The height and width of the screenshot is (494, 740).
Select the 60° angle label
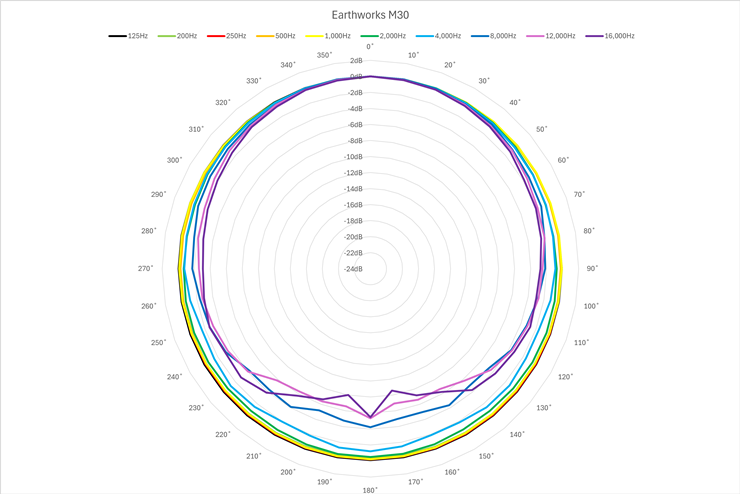(563, 160)
